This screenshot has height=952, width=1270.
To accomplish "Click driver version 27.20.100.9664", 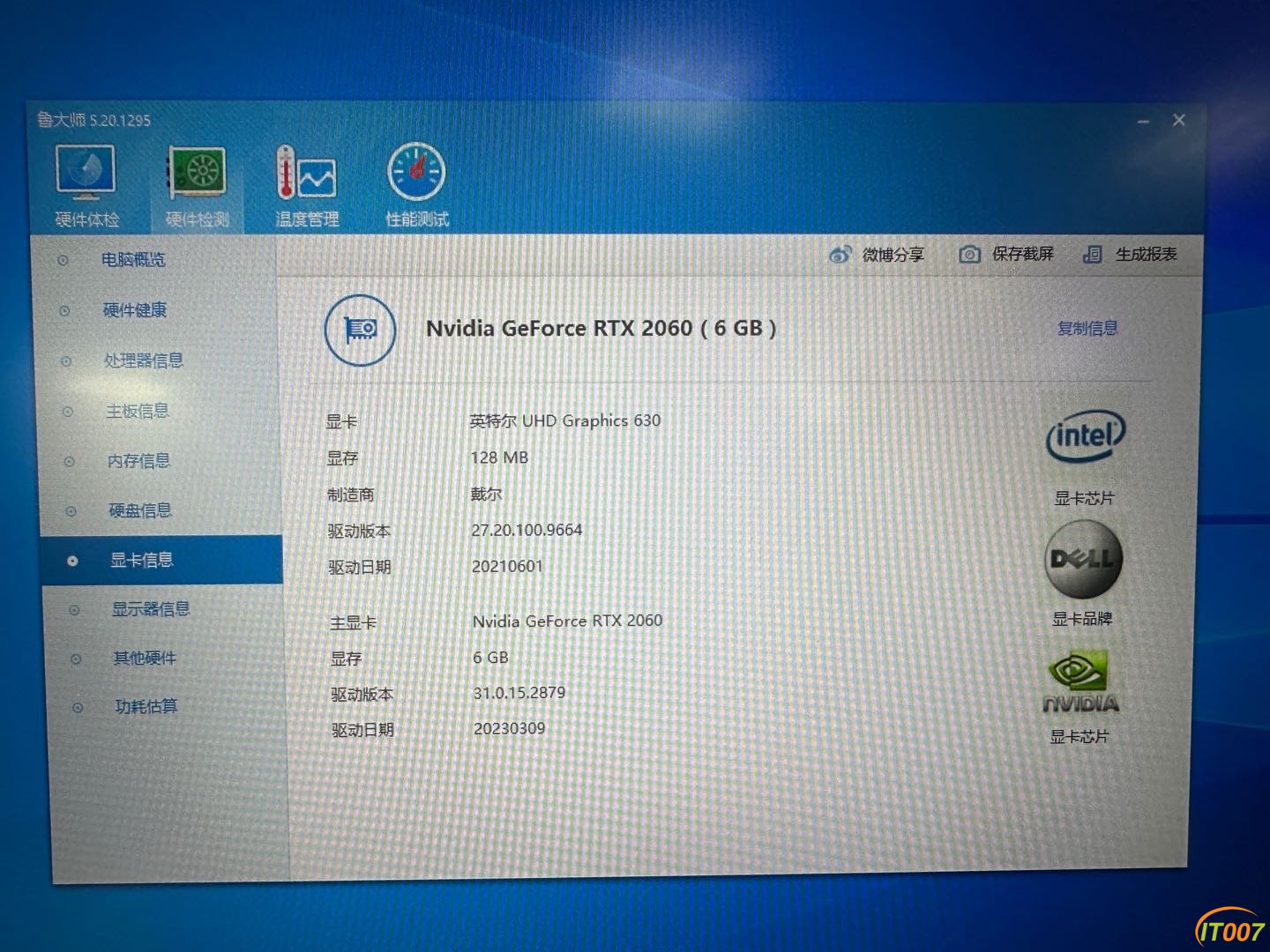I will tap(527, 530).
